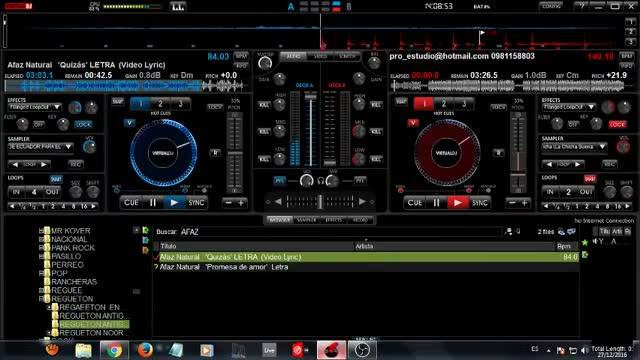640x360 pixels.
Task: Toggle the left deck HIGH kill button
Action: [x=264, y=105]
